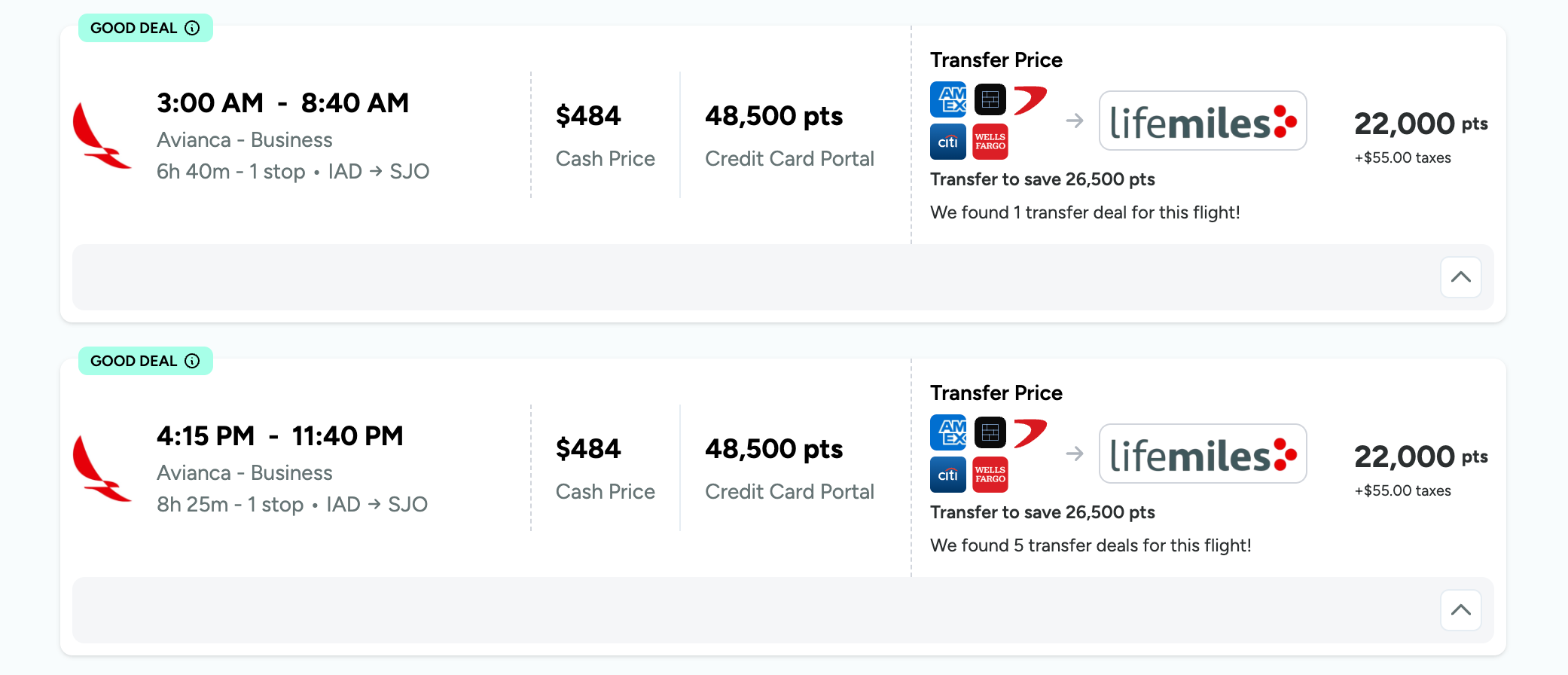Click the Wells Fargo icon in the second flight card

990,475
